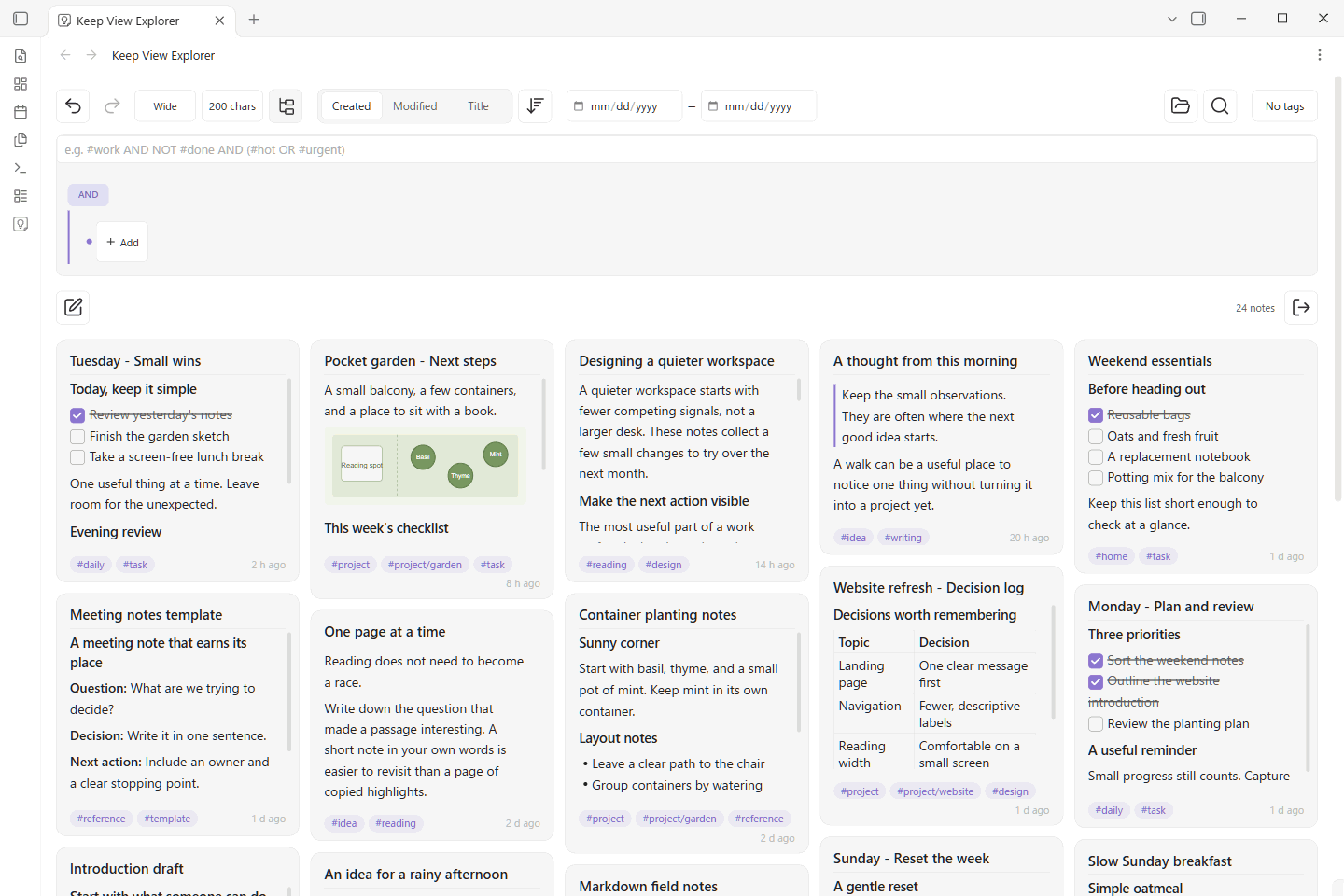Select the Created sort tab
The height and width of the screenshot is (896, 1344).
(x=351, y=106)
